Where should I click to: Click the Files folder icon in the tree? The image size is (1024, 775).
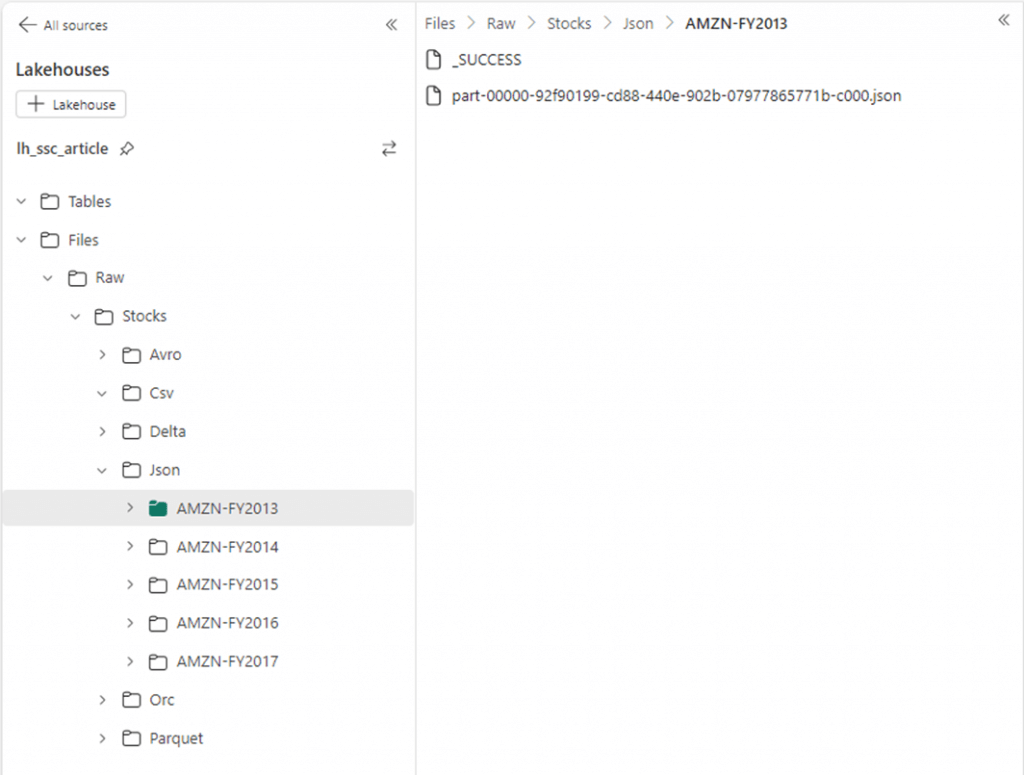(x=50, y=240)
